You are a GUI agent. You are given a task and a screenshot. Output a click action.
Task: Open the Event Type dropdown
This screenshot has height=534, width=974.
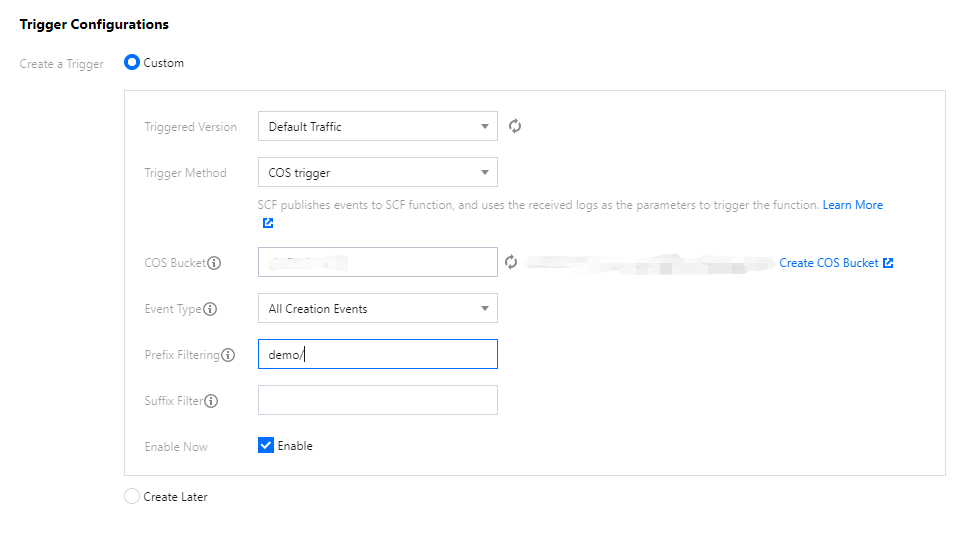click(377, 308)
